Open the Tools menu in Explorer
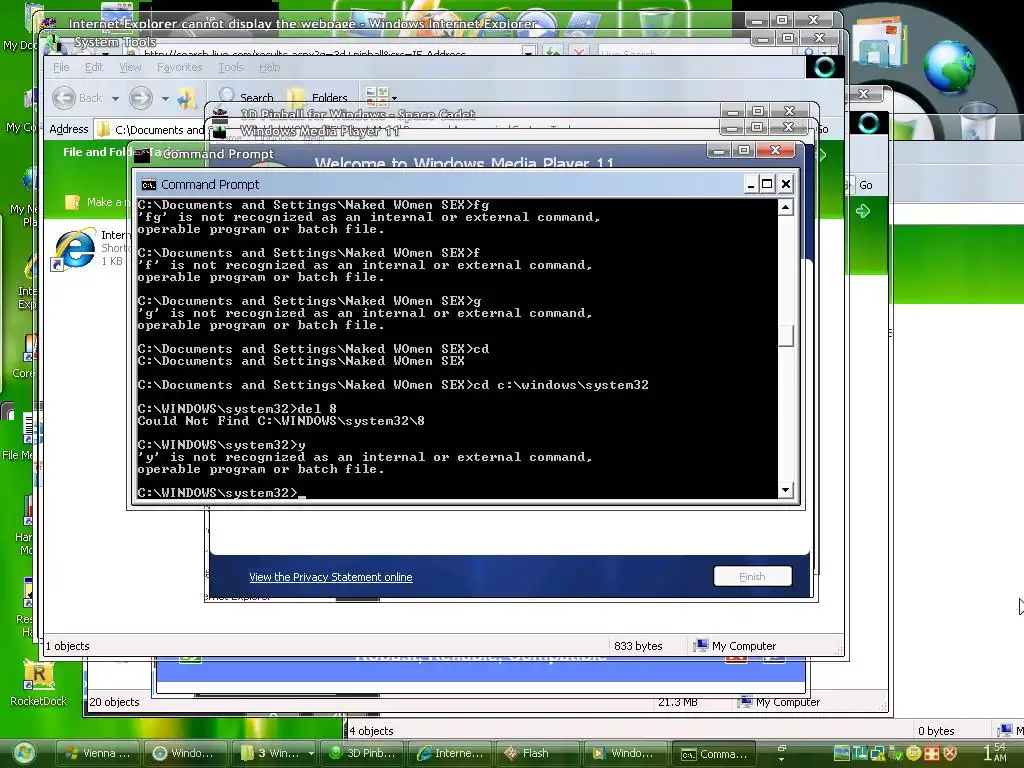Image resolution: width=1024 pixels, height=768 pixels. [231, 67]
